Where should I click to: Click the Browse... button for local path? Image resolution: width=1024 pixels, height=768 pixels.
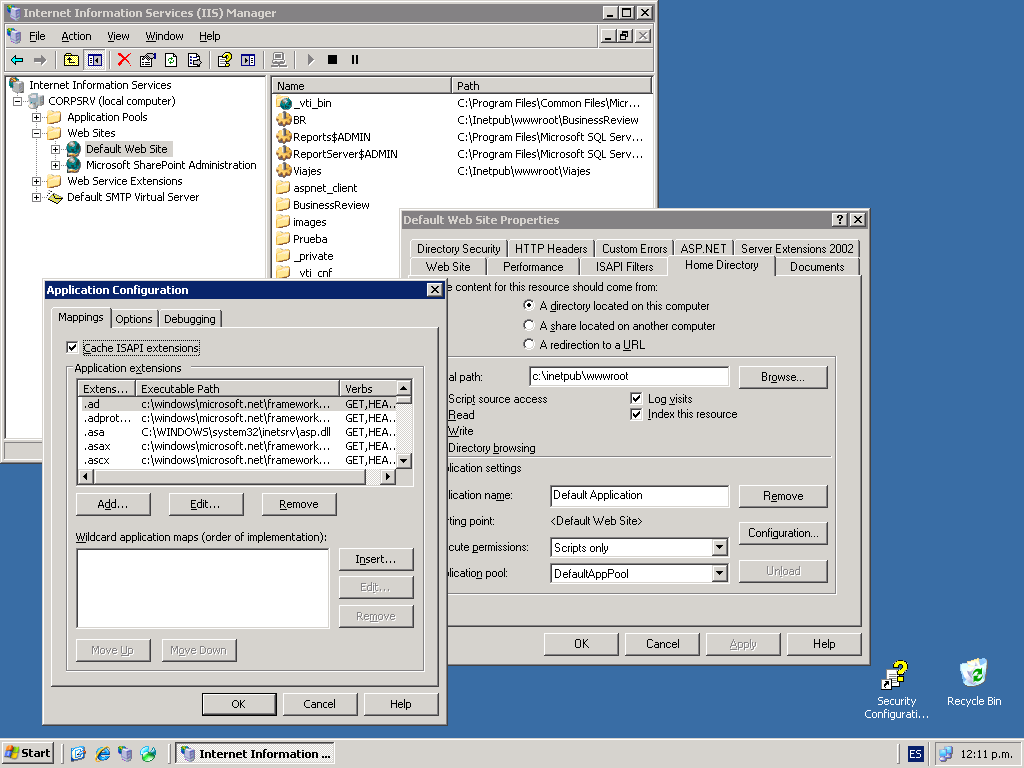pos(782,377)
